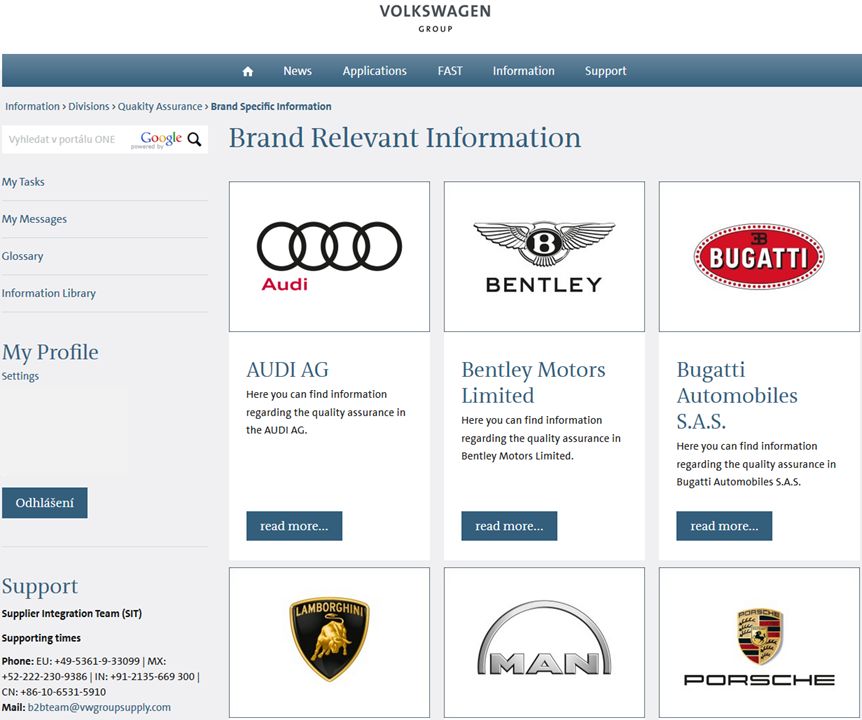Open the Porsche crest logo tile
The width and height of the screenshot is (862, 720).
point(759,642)
